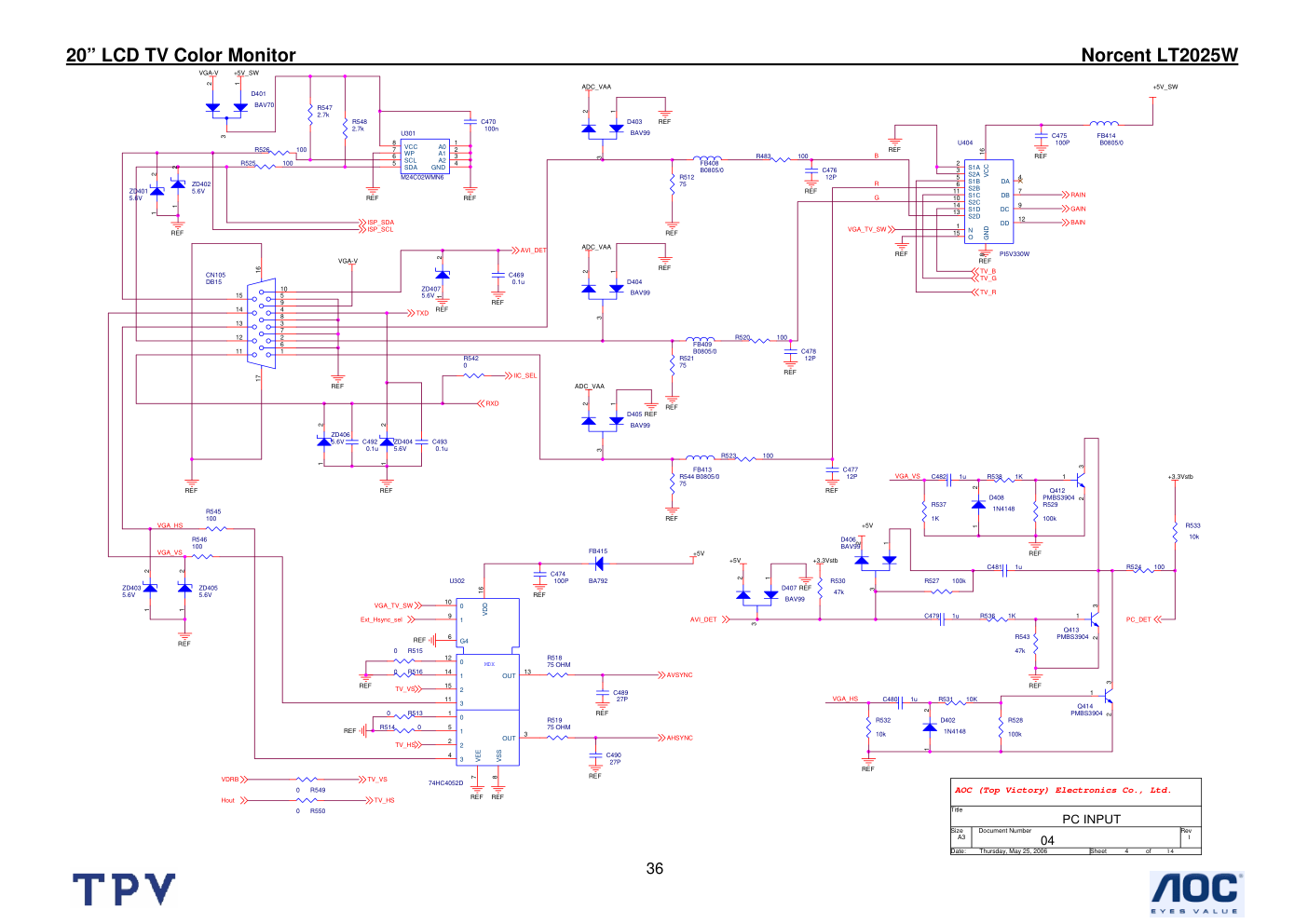Screen dimensions: 1308x924
Task: Click the ZD407 5.6V zener label
Action: 430,292
